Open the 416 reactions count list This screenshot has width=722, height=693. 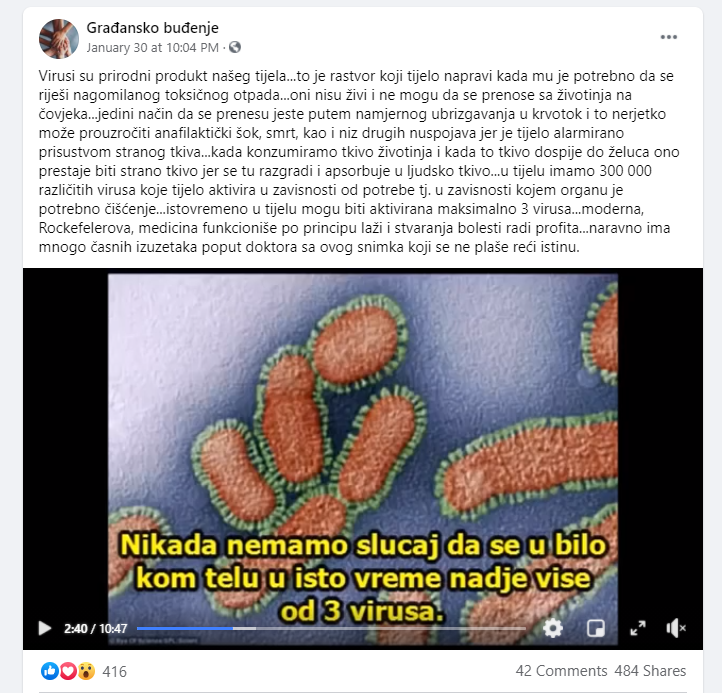click(115, 671)
